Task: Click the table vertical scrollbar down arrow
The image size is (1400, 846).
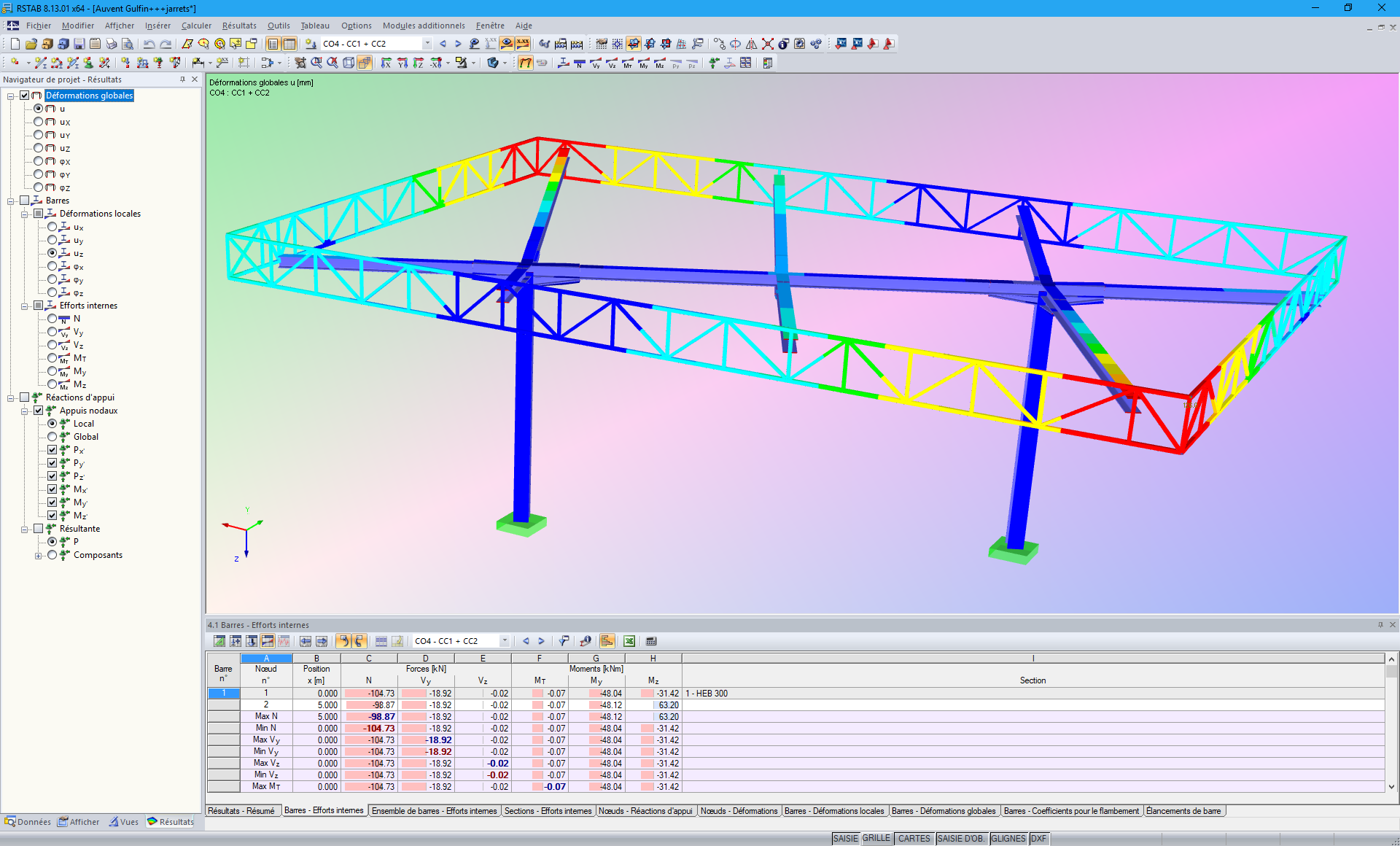Action: (1391, 786)
